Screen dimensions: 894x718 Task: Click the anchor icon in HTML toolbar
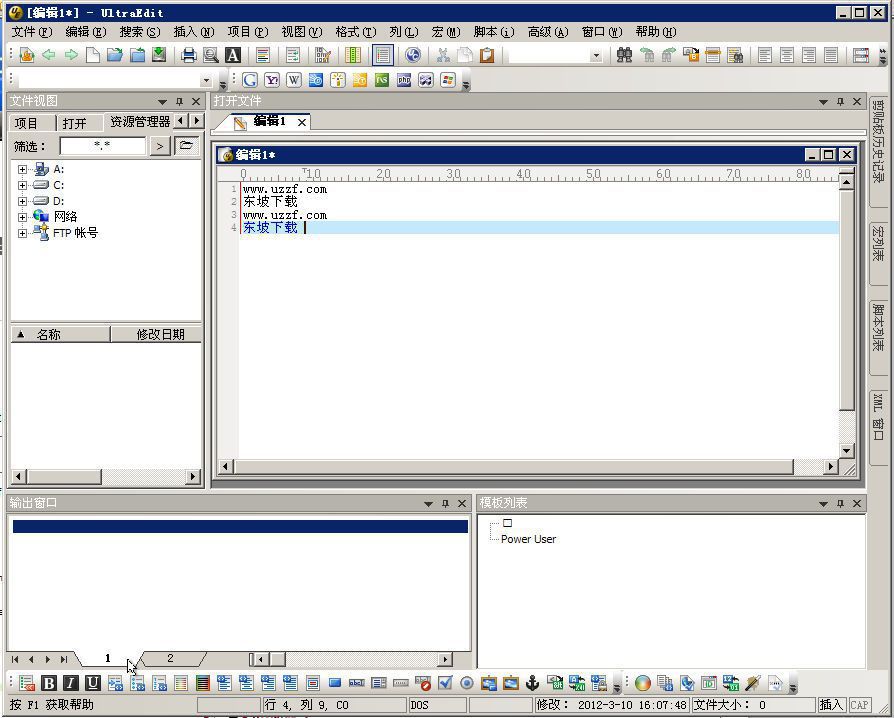click(533, 683)
